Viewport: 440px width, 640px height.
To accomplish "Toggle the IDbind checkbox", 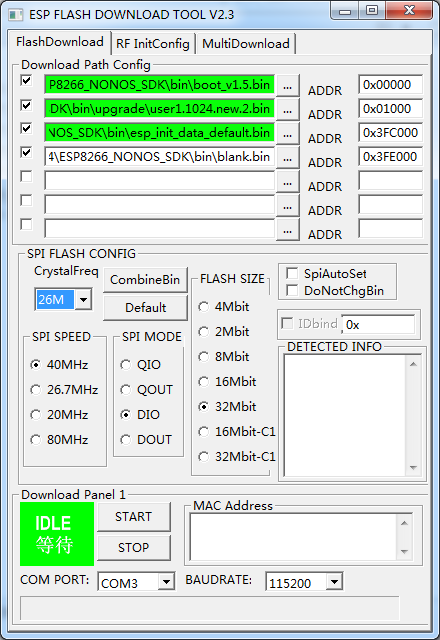I will 287,324.
